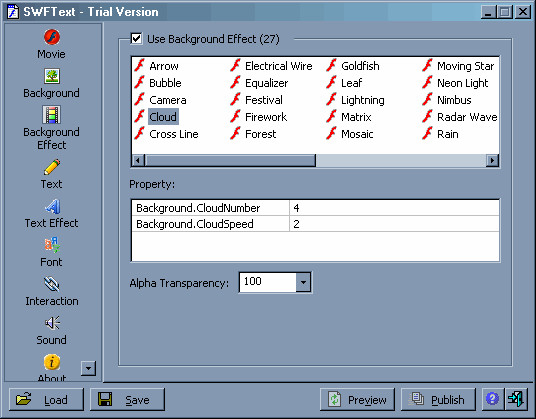
Task: Click the effect list horizontal scrollbar thumb
Action: pyautogui.click(x=230, y=160)
